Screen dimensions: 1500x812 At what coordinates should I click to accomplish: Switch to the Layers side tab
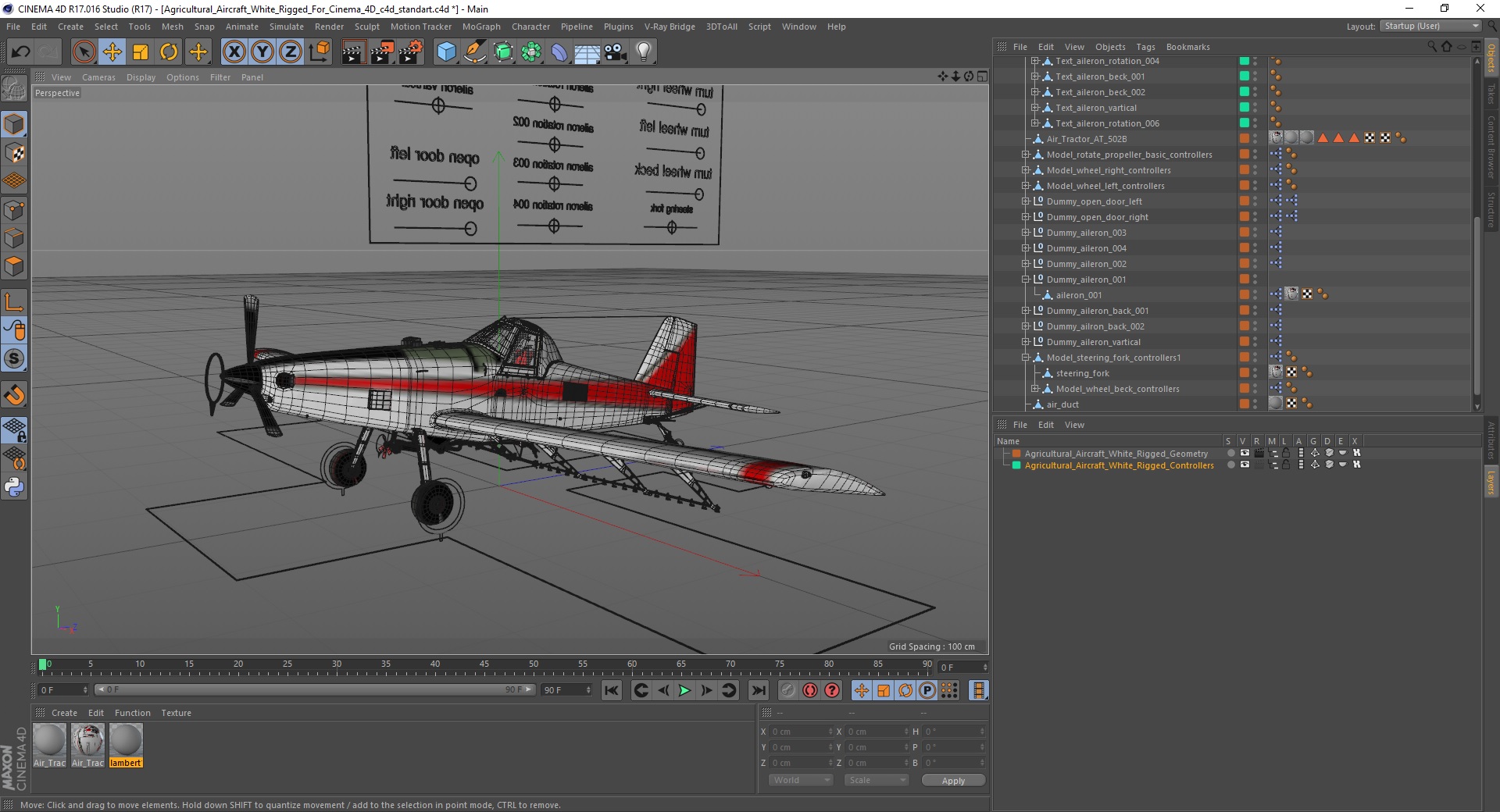[1491, 482]
